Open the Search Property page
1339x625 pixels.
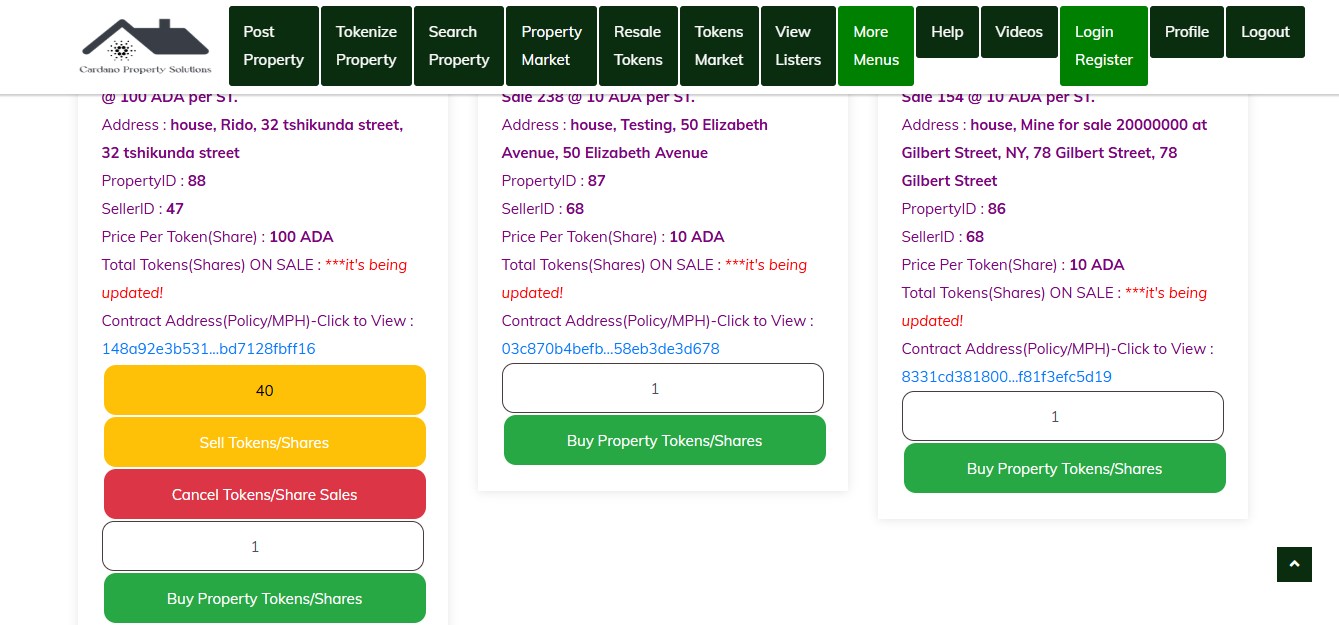point(458,46)
